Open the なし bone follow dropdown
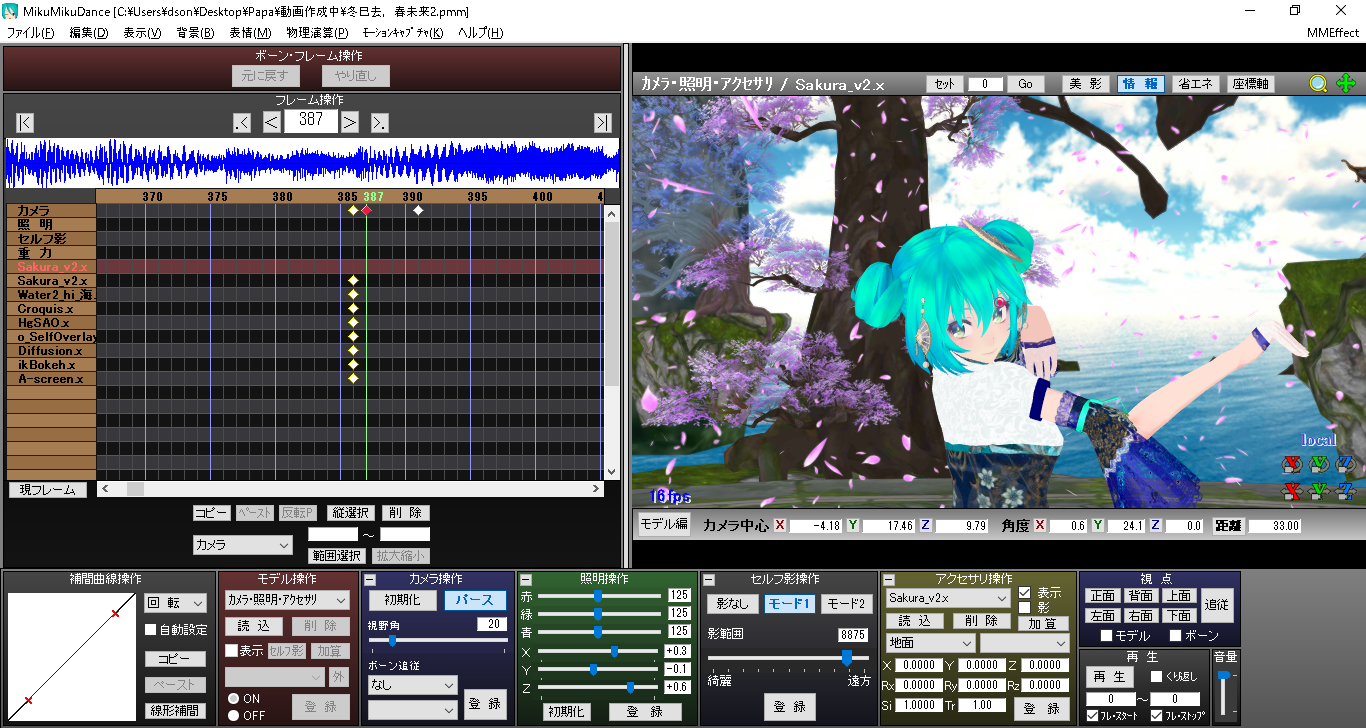Image resolution: width=1366 pixels, height=728 pixels. point(412,685)
